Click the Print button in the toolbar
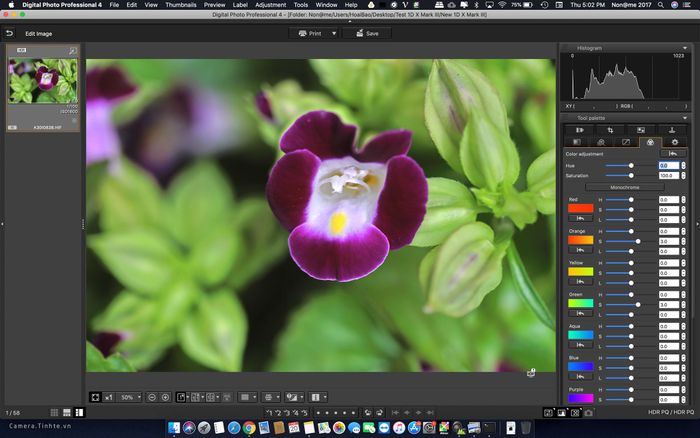The width and height of the screenshot is (700, 438). [x=311, y=33]
